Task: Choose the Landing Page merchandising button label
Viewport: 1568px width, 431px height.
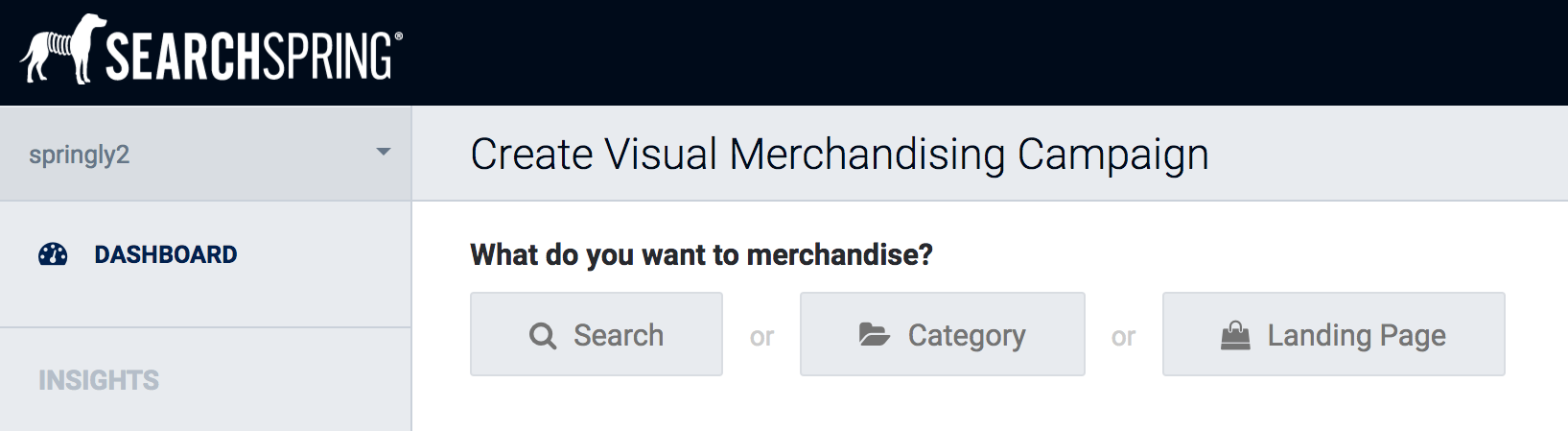Action: (1356, 335)
